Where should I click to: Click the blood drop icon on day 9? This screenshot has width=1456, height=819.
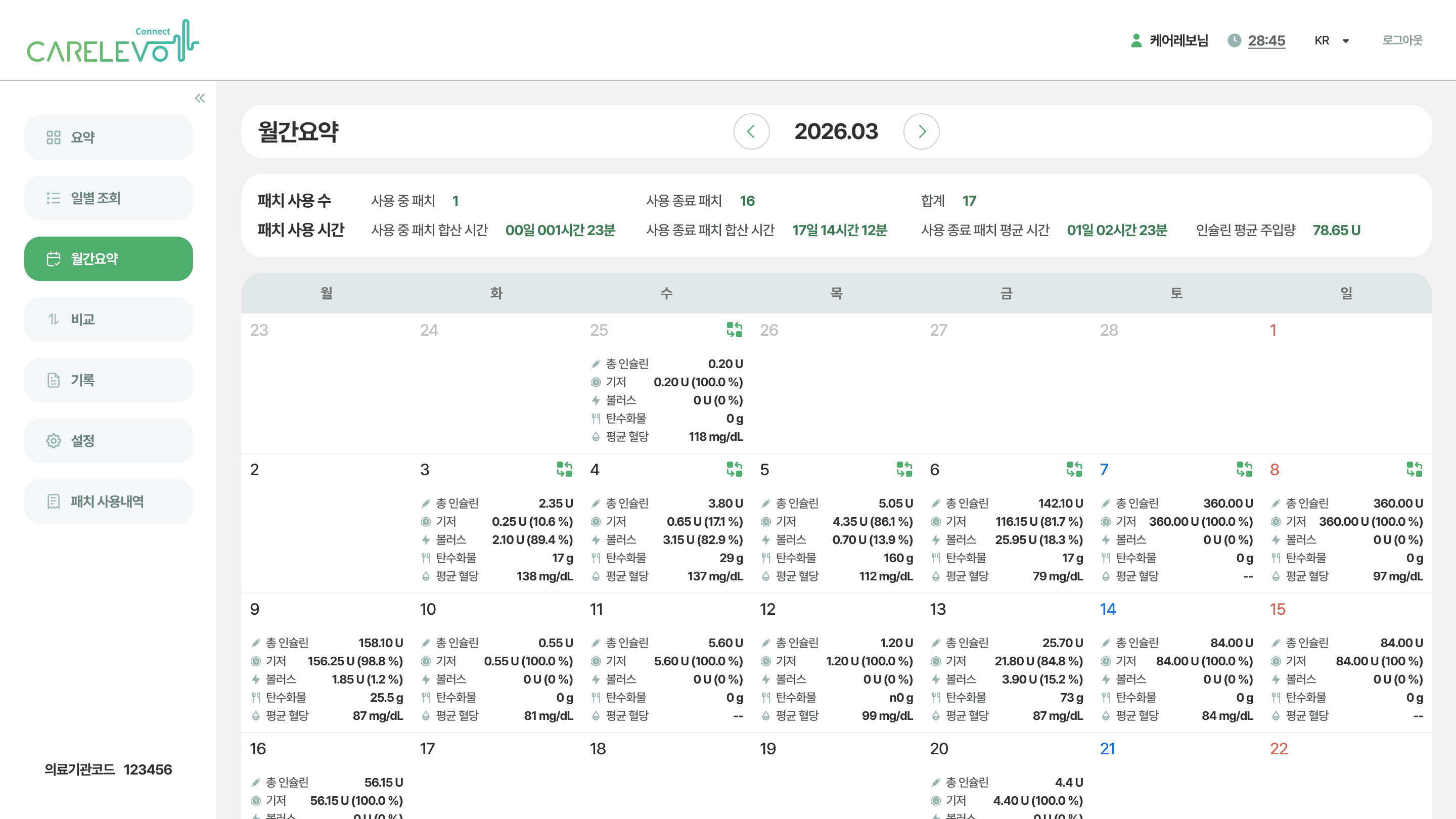pyautogui.click(x=255, y=716)
